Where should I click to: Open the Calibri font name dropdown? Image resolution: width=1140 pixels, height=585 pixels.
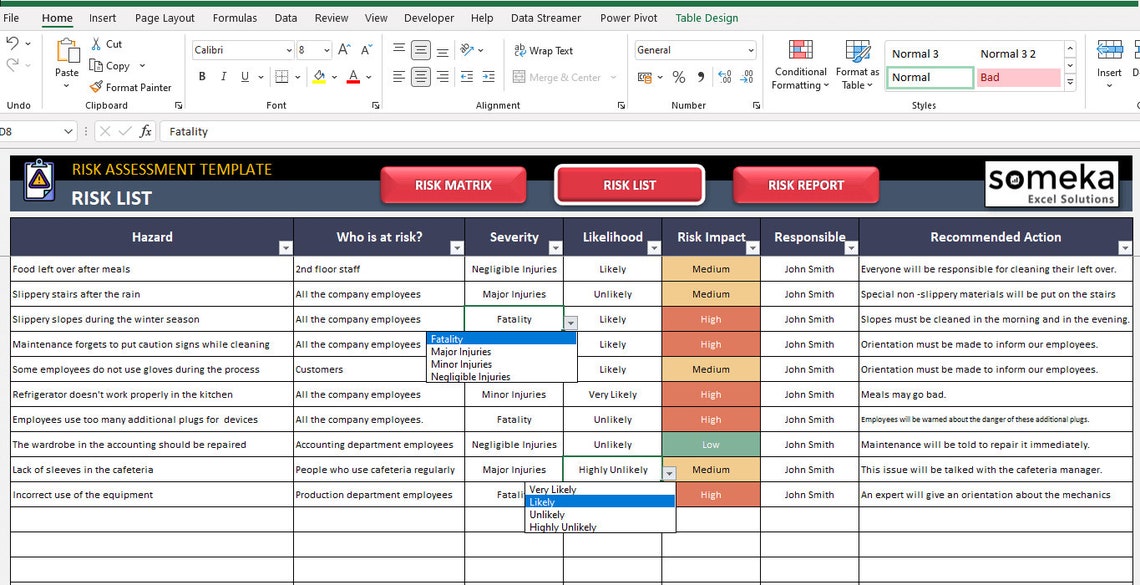pyautogui.click(x=290, y=49)
